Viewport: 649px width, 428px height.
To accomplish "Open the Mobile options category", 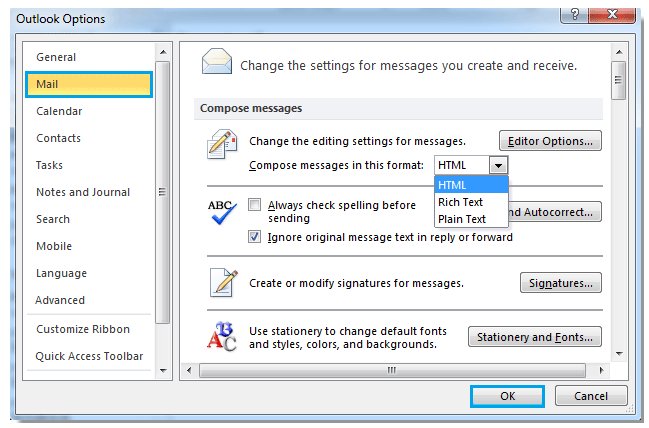I will coord(89,246).
